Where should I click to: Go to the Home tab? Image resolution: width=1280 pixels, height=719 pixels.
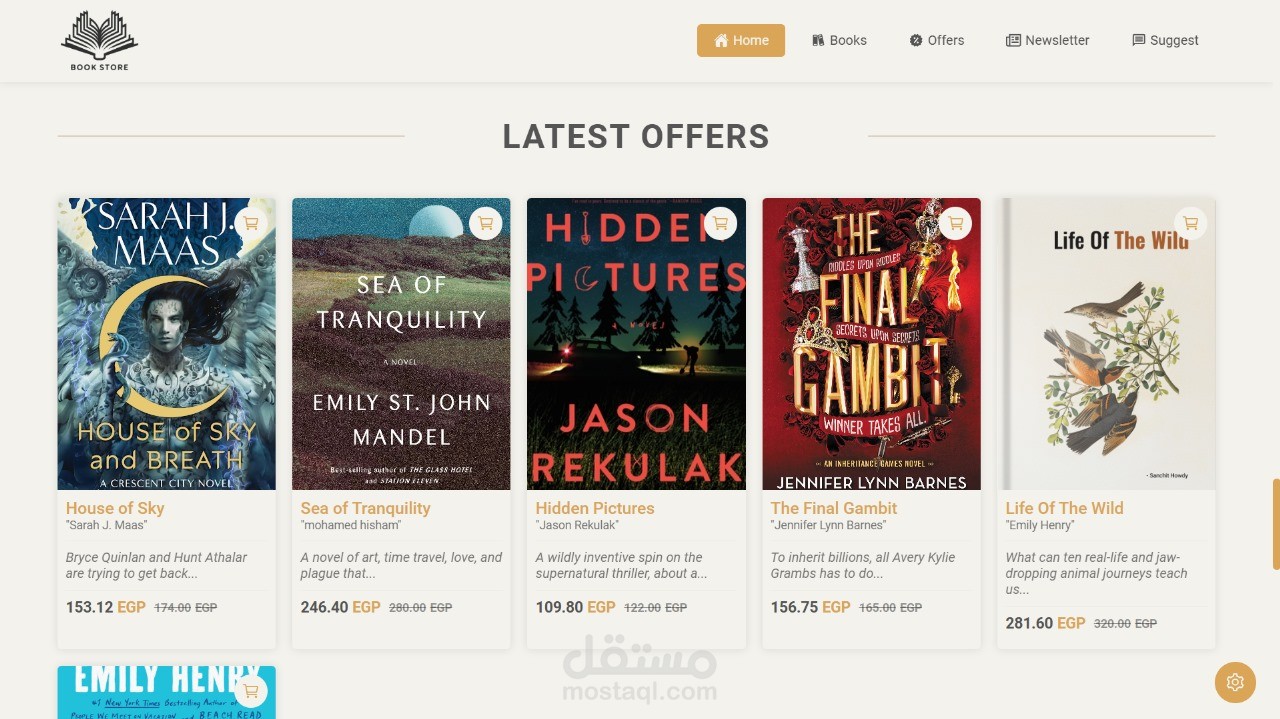[741, 40]
